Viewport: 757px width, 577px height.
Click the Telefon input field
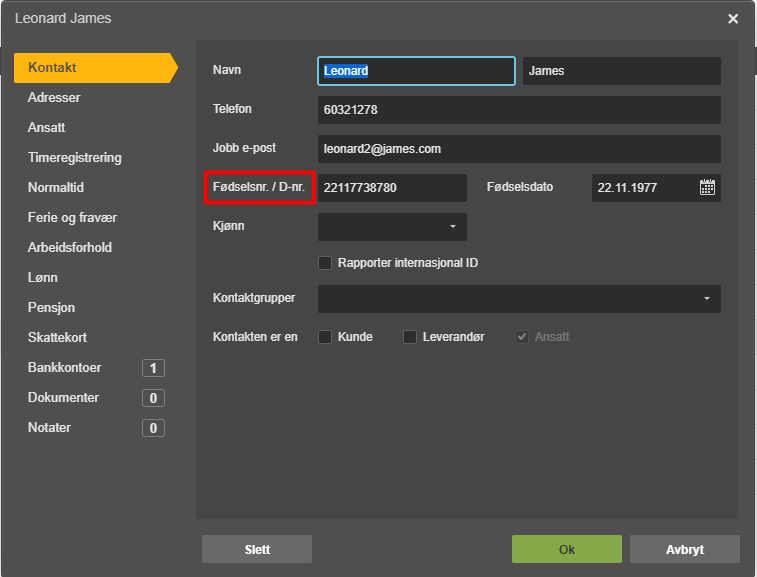tap(519, 110)
